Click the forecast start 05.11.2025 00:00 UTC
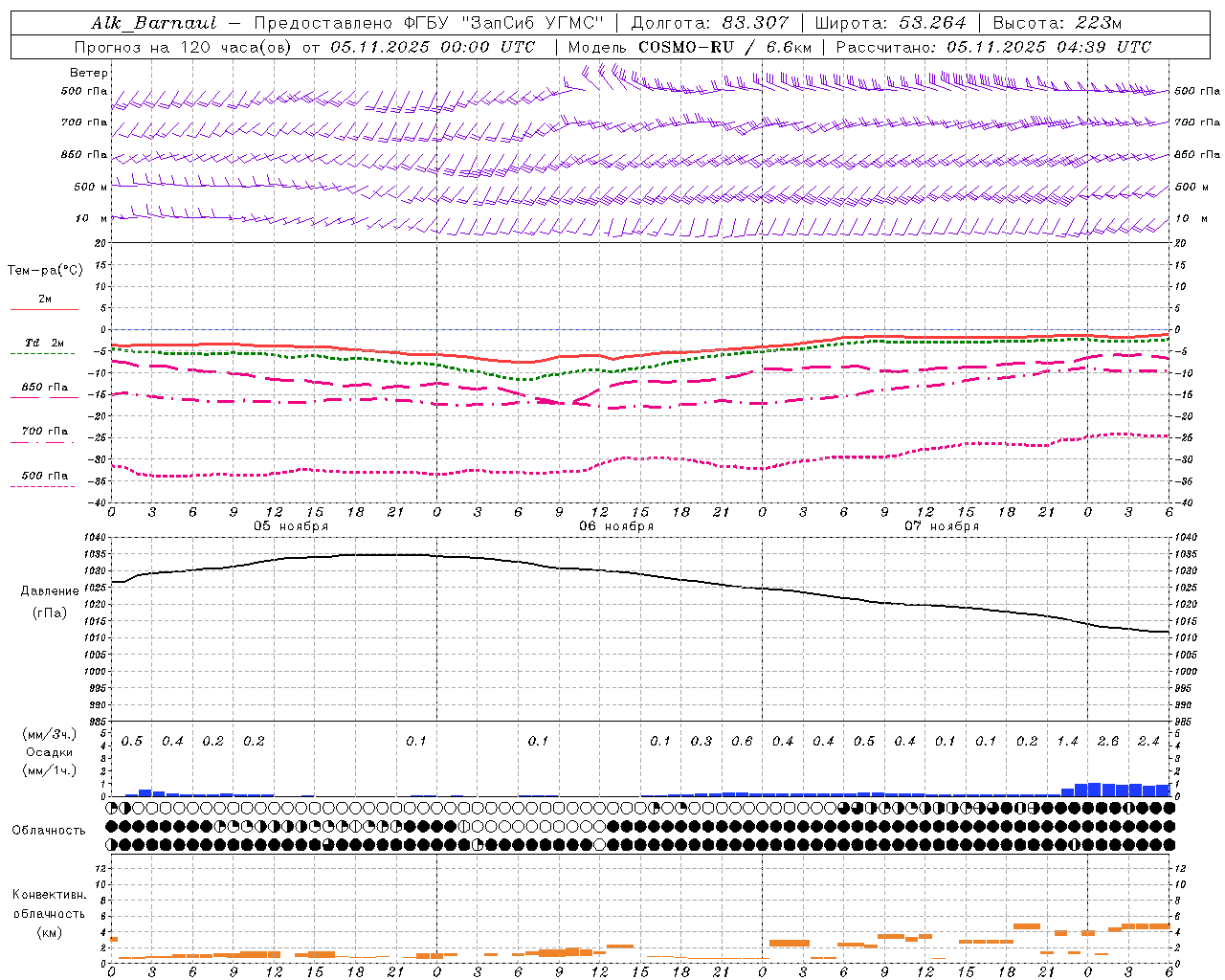This screenshot has height=980, width=1225. 433,47
